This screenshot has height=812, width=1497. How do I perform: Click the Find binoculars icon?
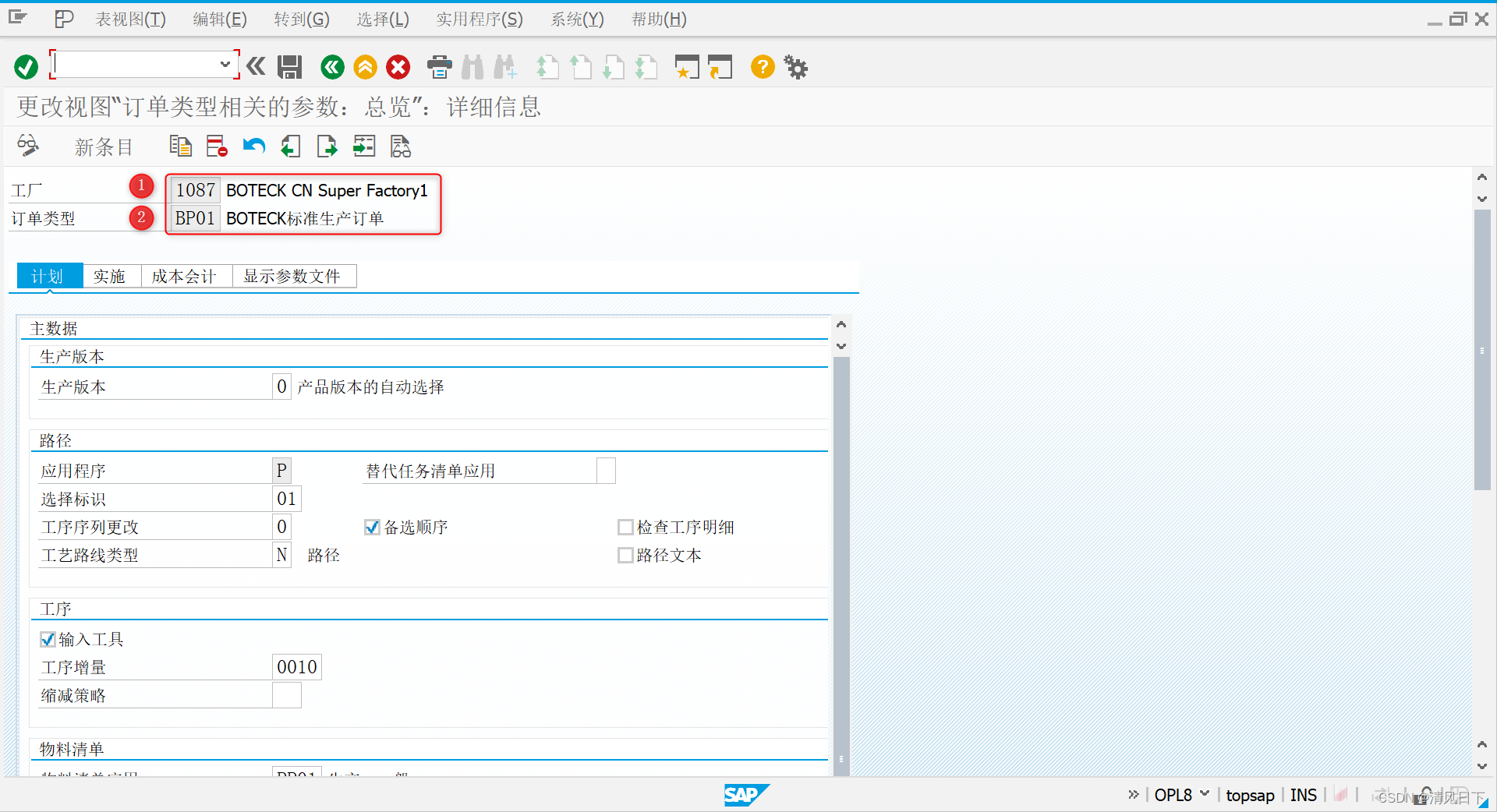472,67
